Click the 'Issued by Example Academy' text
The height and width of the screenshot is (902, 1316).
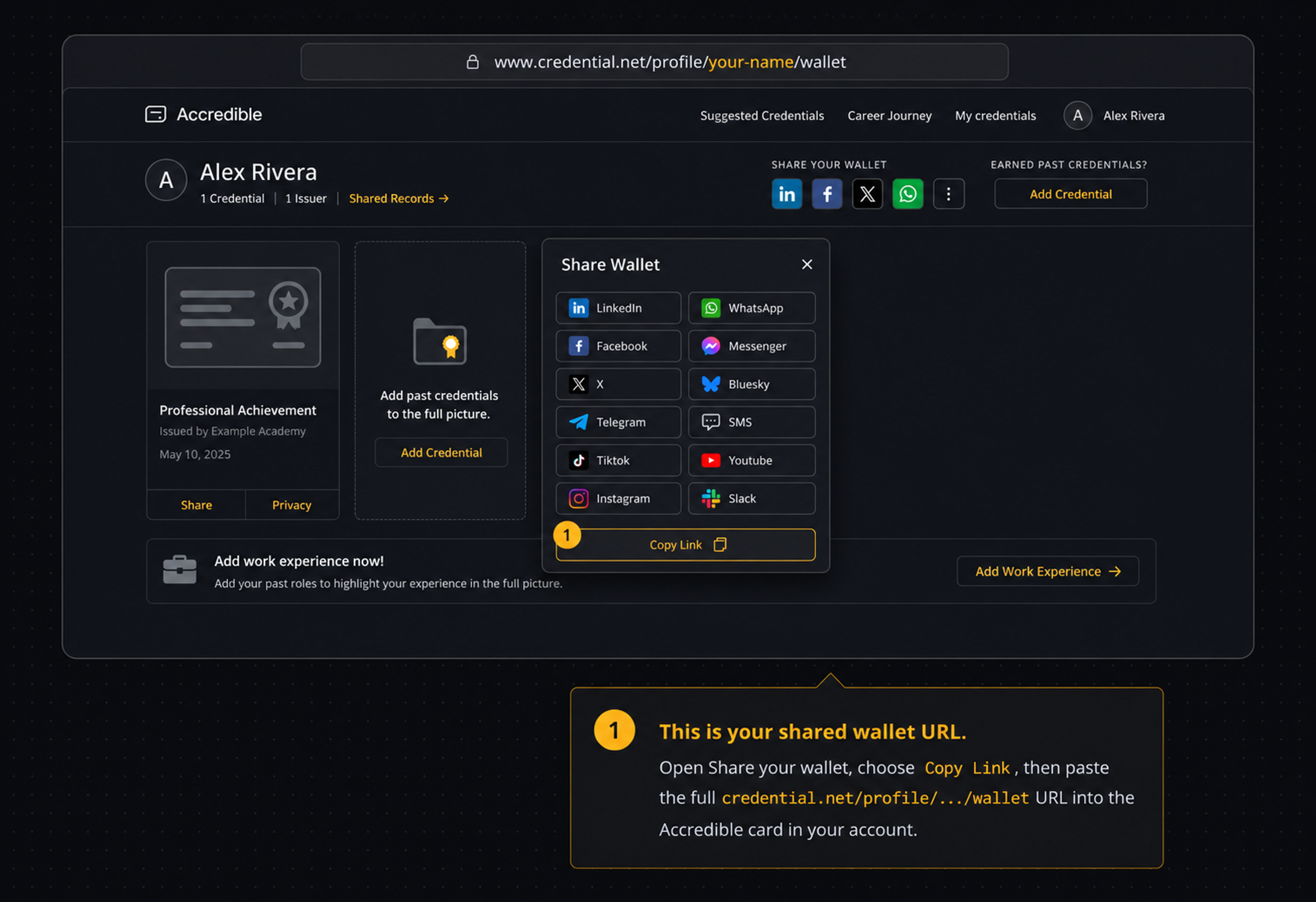point(232,431)
